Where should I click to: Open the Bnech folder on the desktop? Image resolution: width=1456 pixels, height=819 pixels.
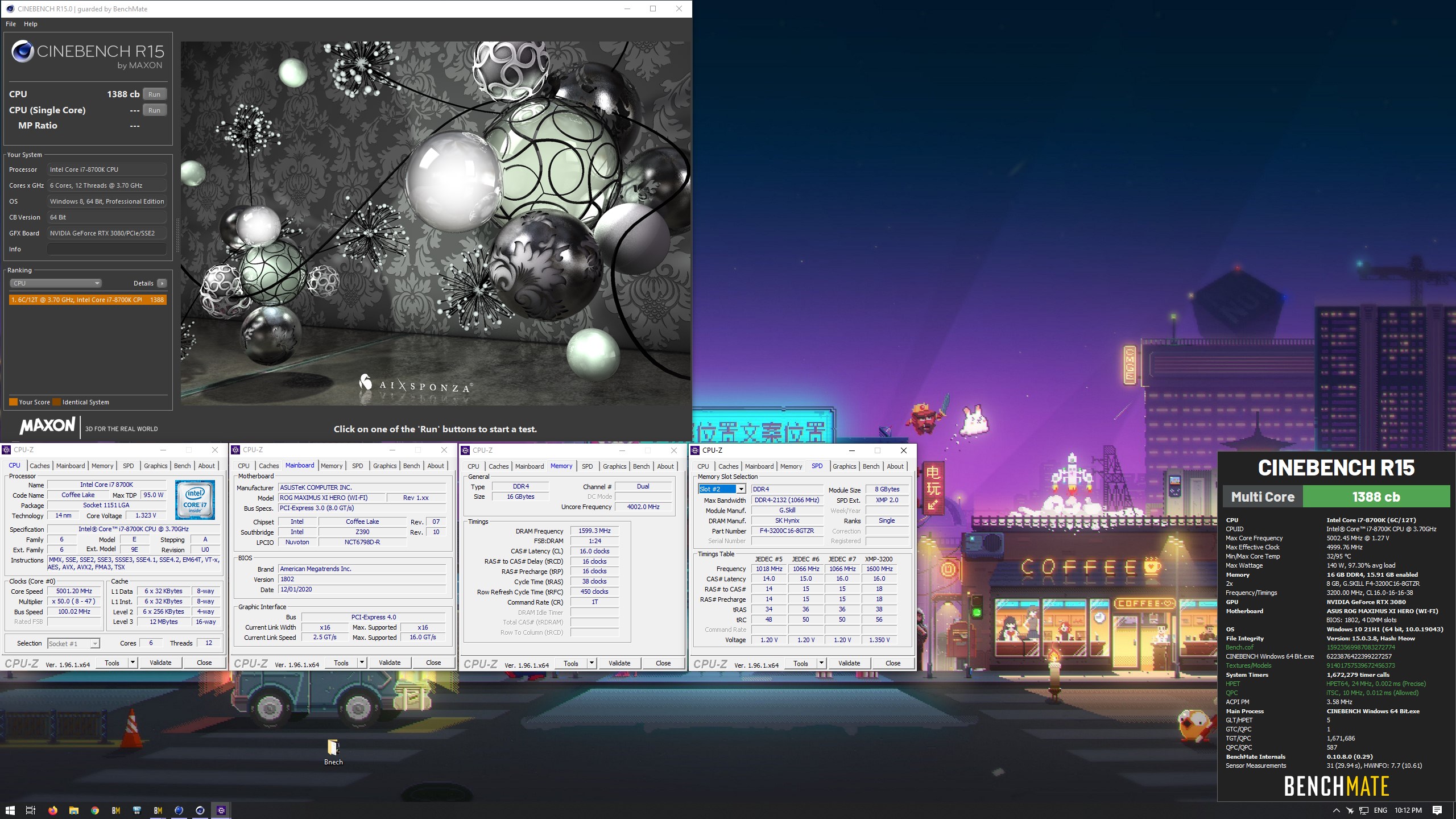coord(333,752)
